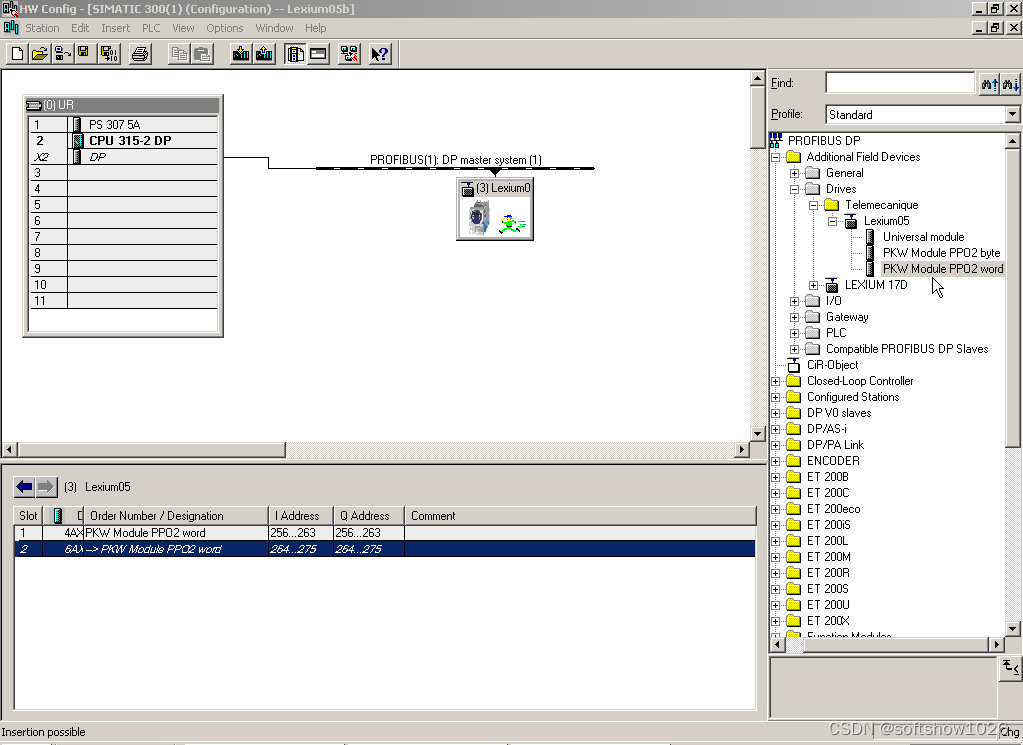This screenshot has height=745, width=1023.
Task: Expand the Gateway folder
Action: tap(795, 317)
